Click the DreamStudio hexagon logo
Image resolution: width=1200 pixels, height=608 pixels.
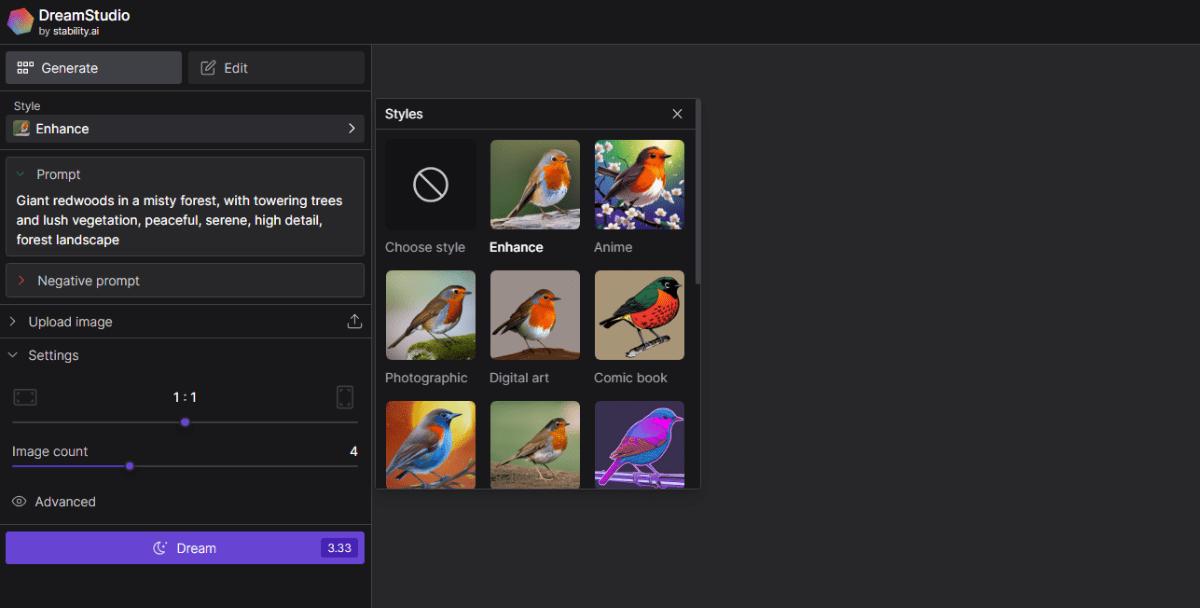coord(20,21)
